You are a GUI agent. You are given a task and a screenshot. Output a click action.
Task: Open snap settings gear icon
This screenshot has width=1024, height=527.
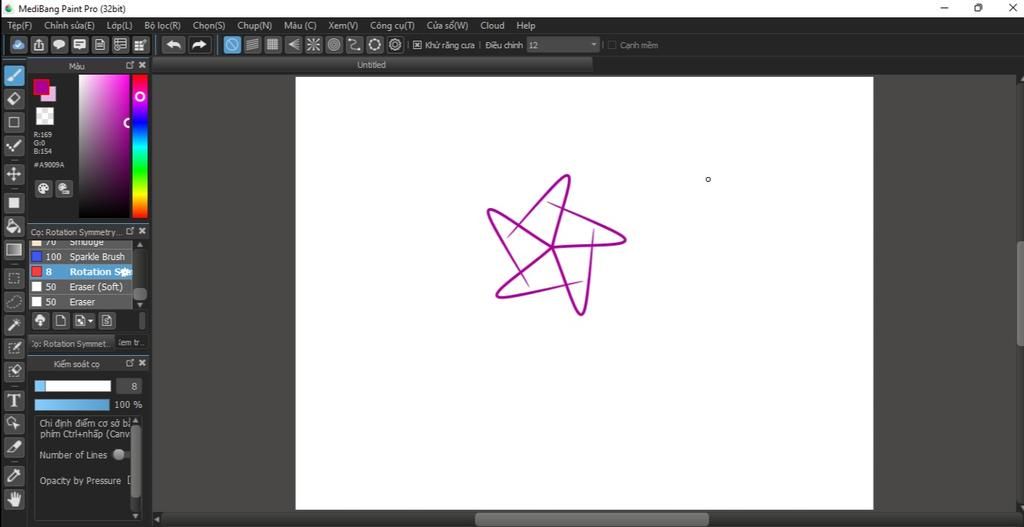point(395,44)
